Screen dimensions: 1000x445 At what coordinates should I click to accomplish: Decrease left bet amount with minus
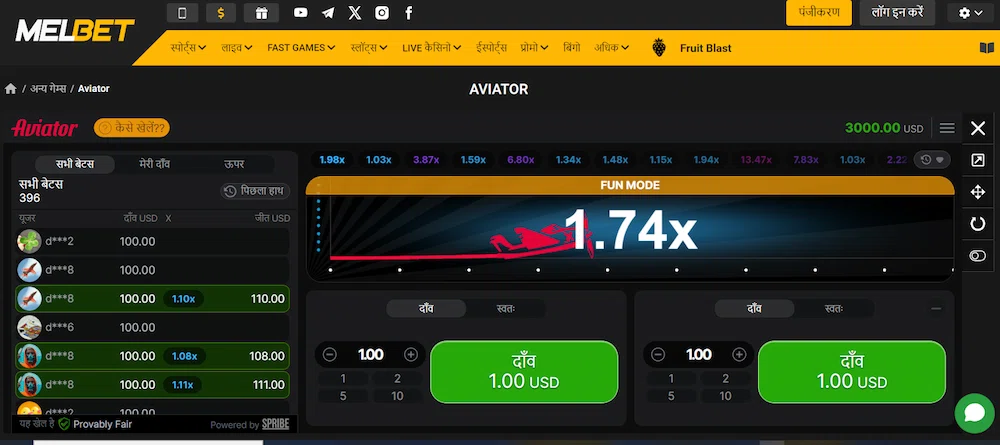click(x=330, y=354)
